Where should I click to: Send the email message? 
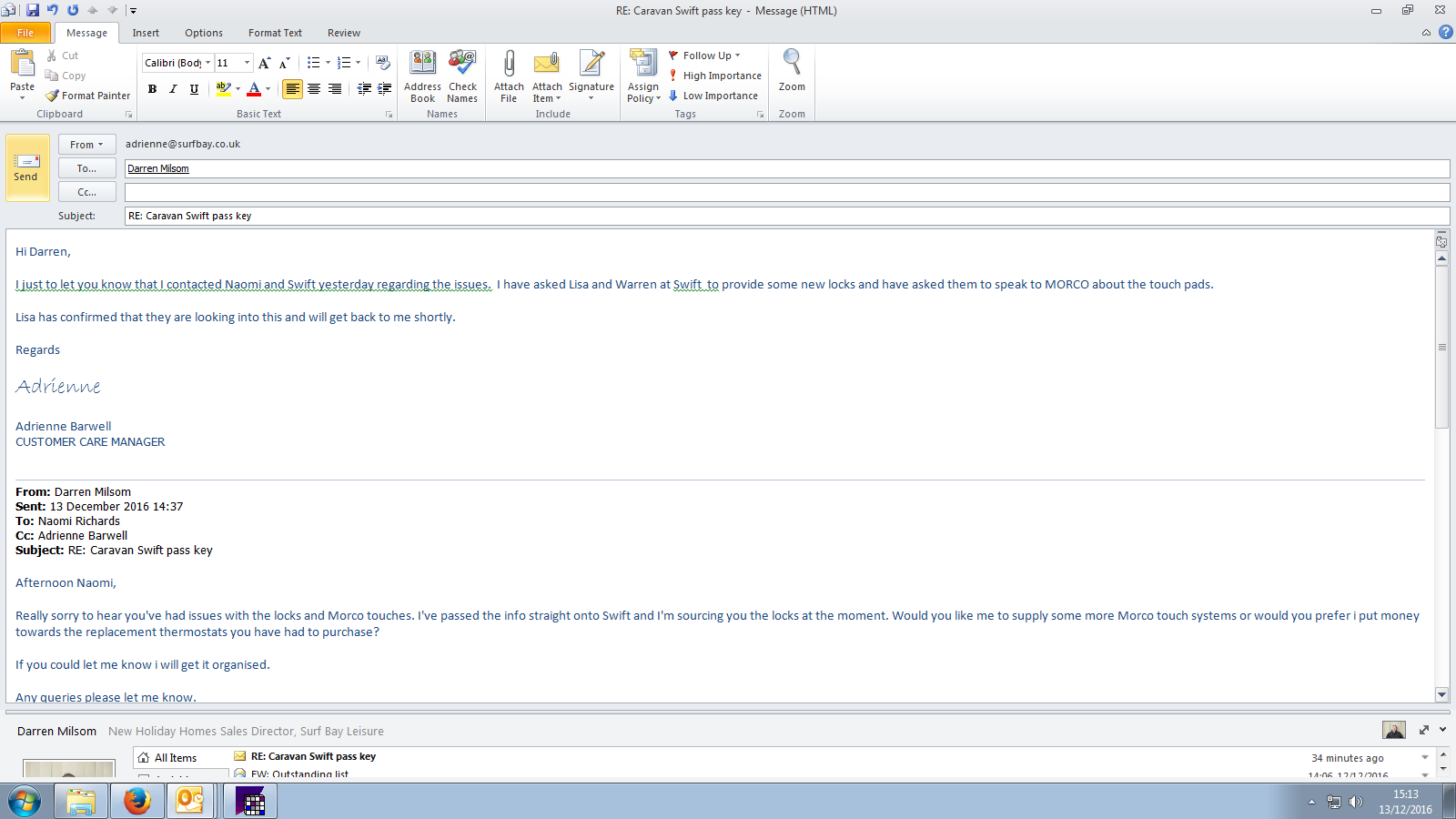pos(26,167)
